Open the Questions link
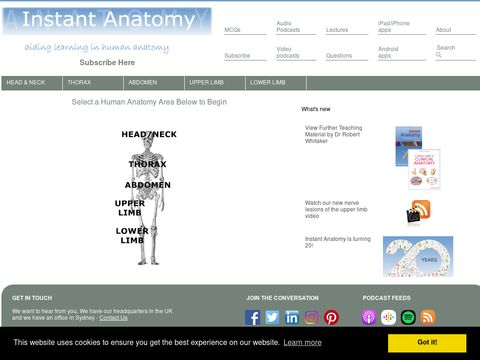 tap(339, 56)
